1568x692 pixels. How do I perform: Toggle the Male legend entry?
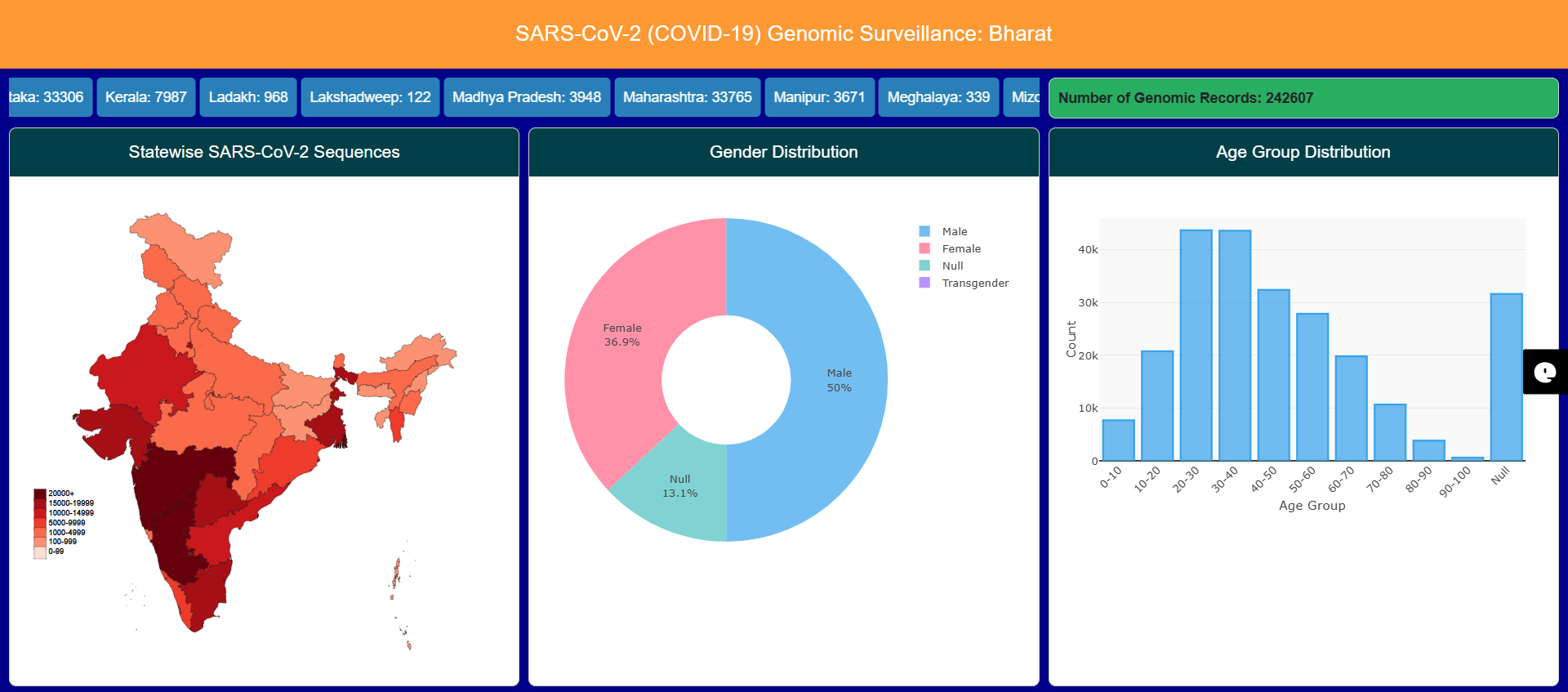(953, 232)
